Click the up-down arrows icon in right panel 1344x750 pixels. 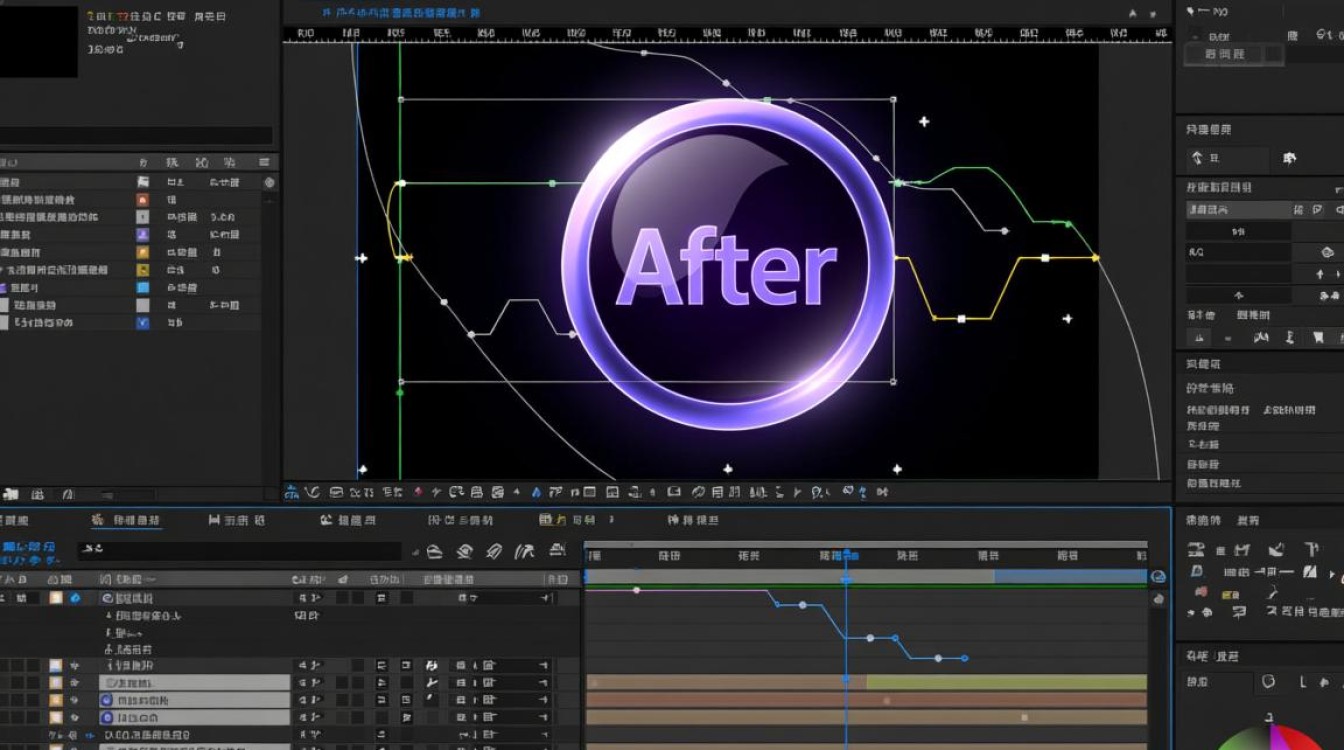point(1198,158)
